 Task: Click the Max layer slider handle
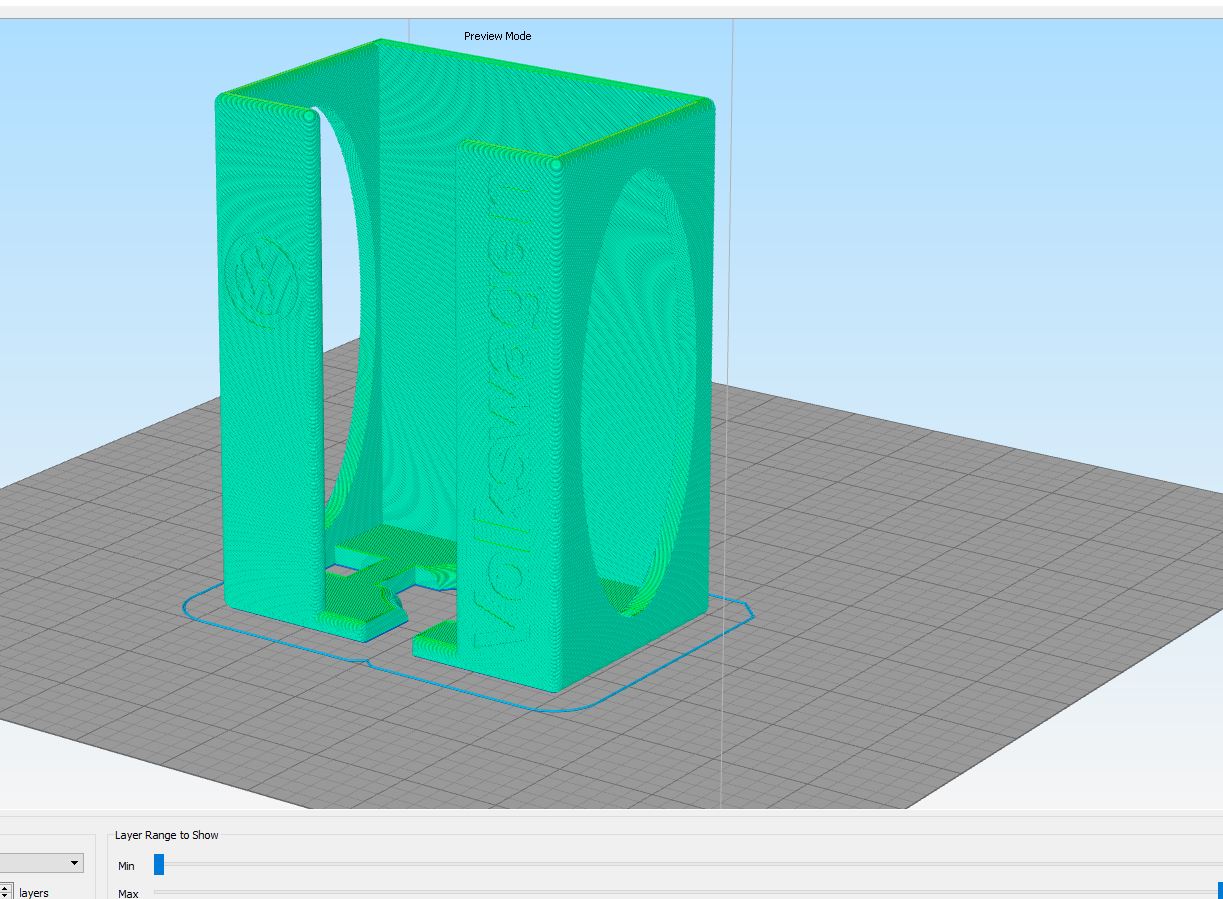click(1220, 890)
